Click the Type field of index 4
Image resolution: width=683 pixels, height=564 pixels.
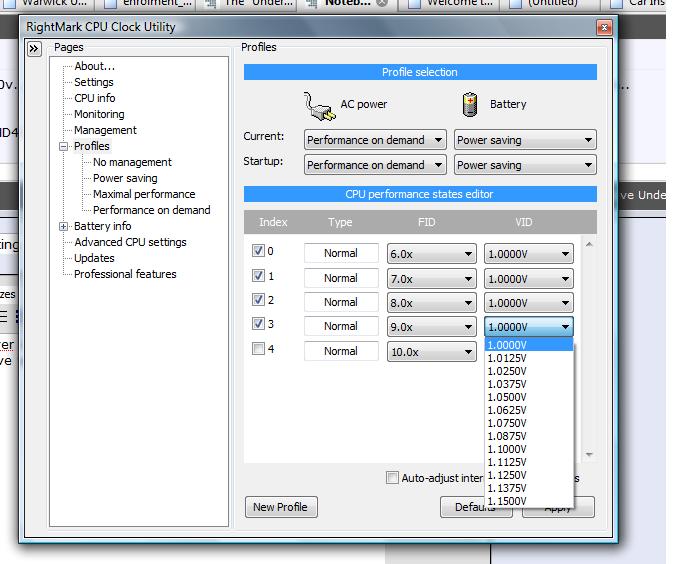tap(341, 351)
